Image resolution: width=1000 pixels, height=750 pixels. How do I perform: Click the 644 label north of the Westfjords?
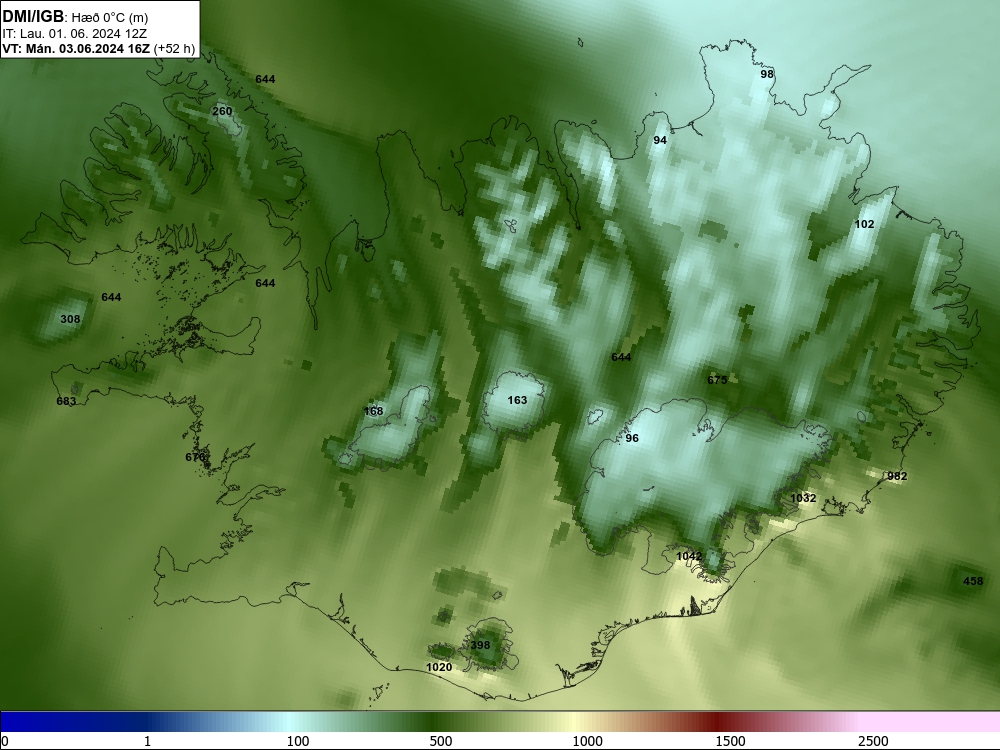coord(265,79)
